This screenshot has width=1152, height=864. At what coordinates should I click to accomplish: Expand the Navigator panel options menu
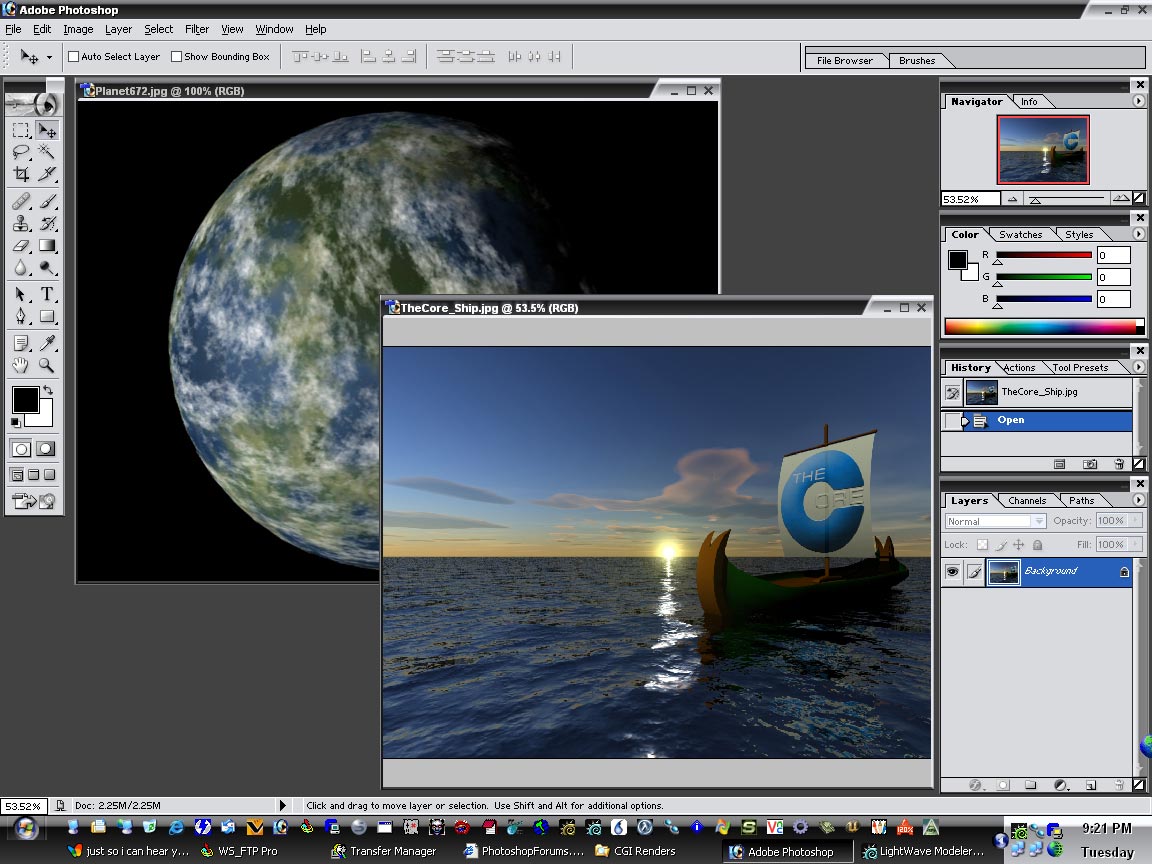(x=1138, y=101)
